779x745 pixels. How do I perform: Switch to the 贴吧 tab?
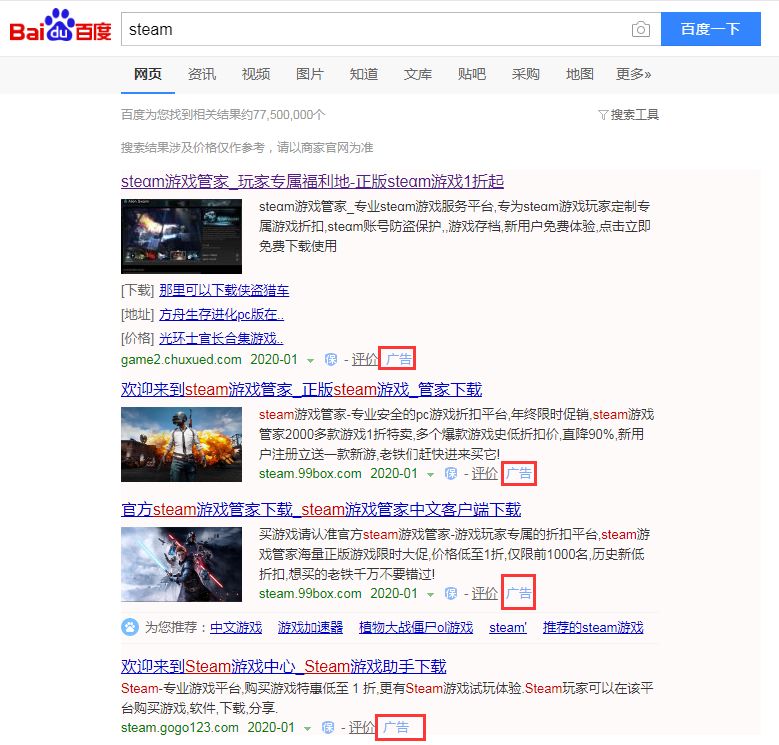coord(471,74)
